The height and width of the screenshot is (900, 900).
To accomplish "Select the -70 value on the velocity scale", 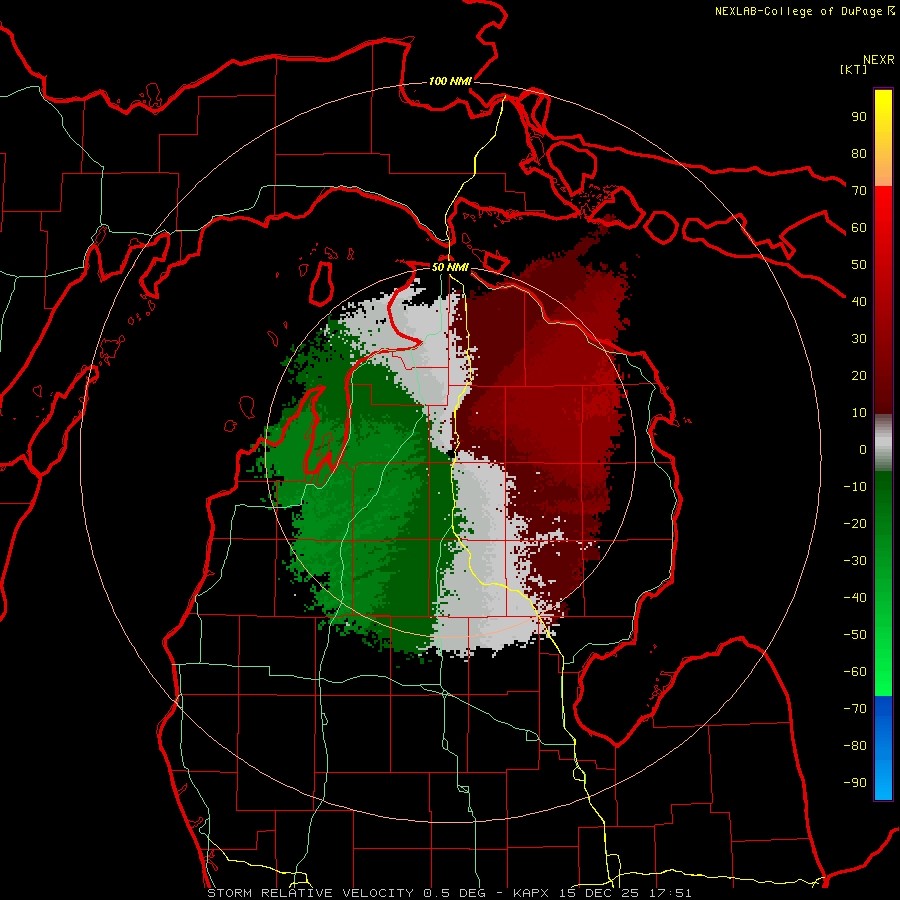I will [x=855, y=709].
